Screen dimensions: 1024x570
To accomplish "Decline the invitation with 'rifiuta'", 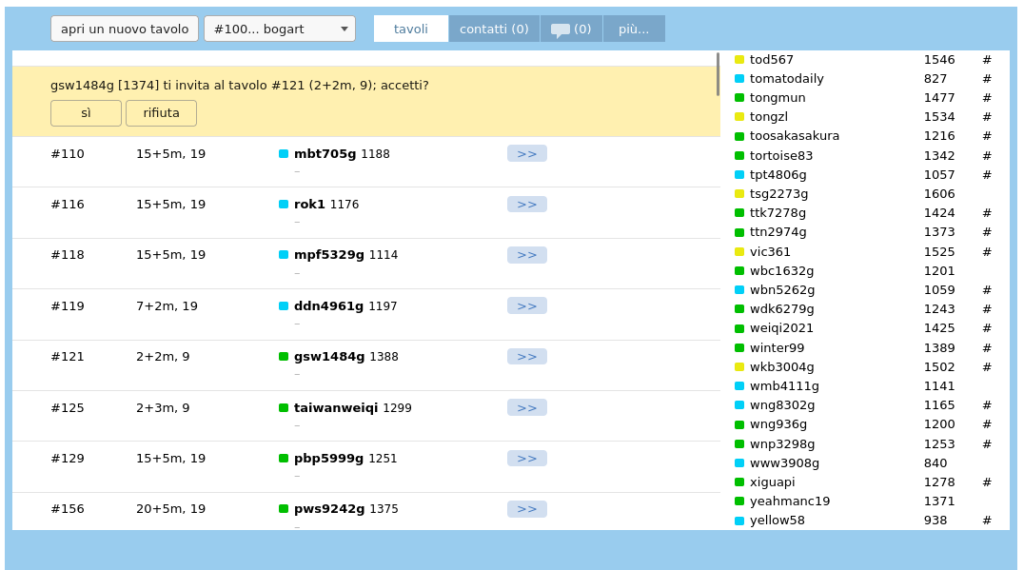I will [161, 113].
